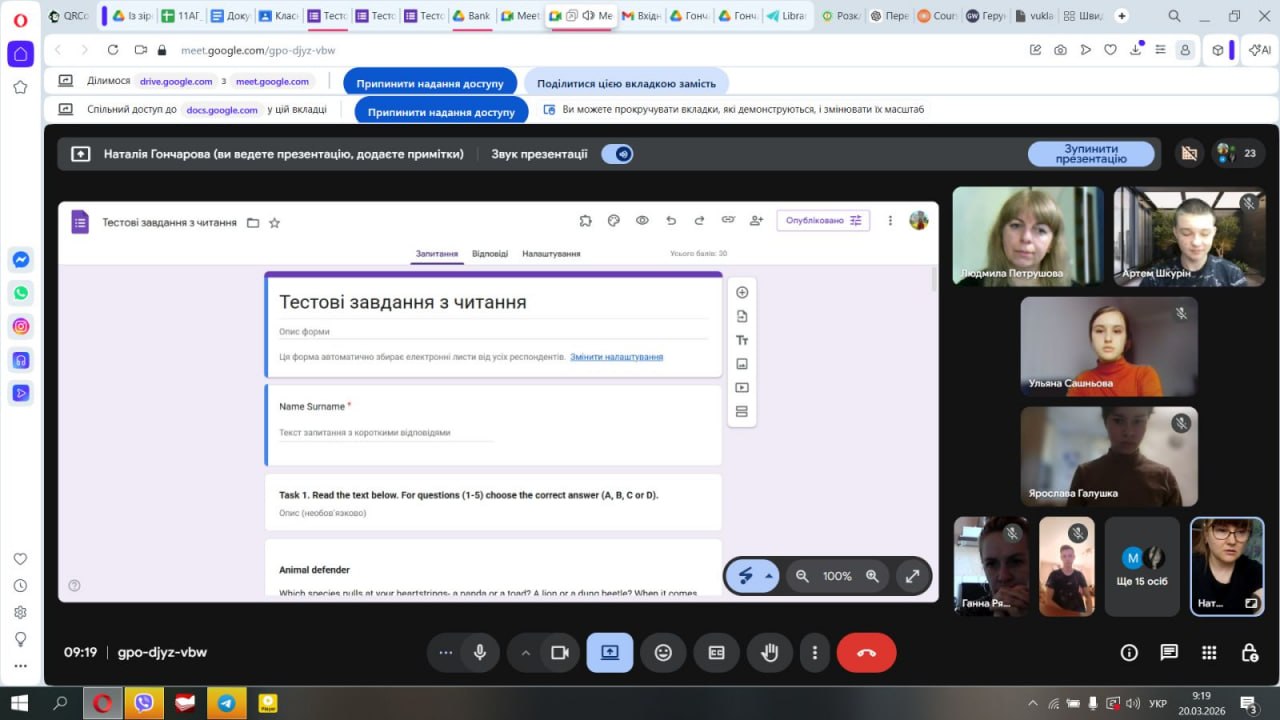Image resolution: width=1280 pixels, height=720 pixels.
Task: Toggle presentation audio switch
Action: (x=617, y=154)
